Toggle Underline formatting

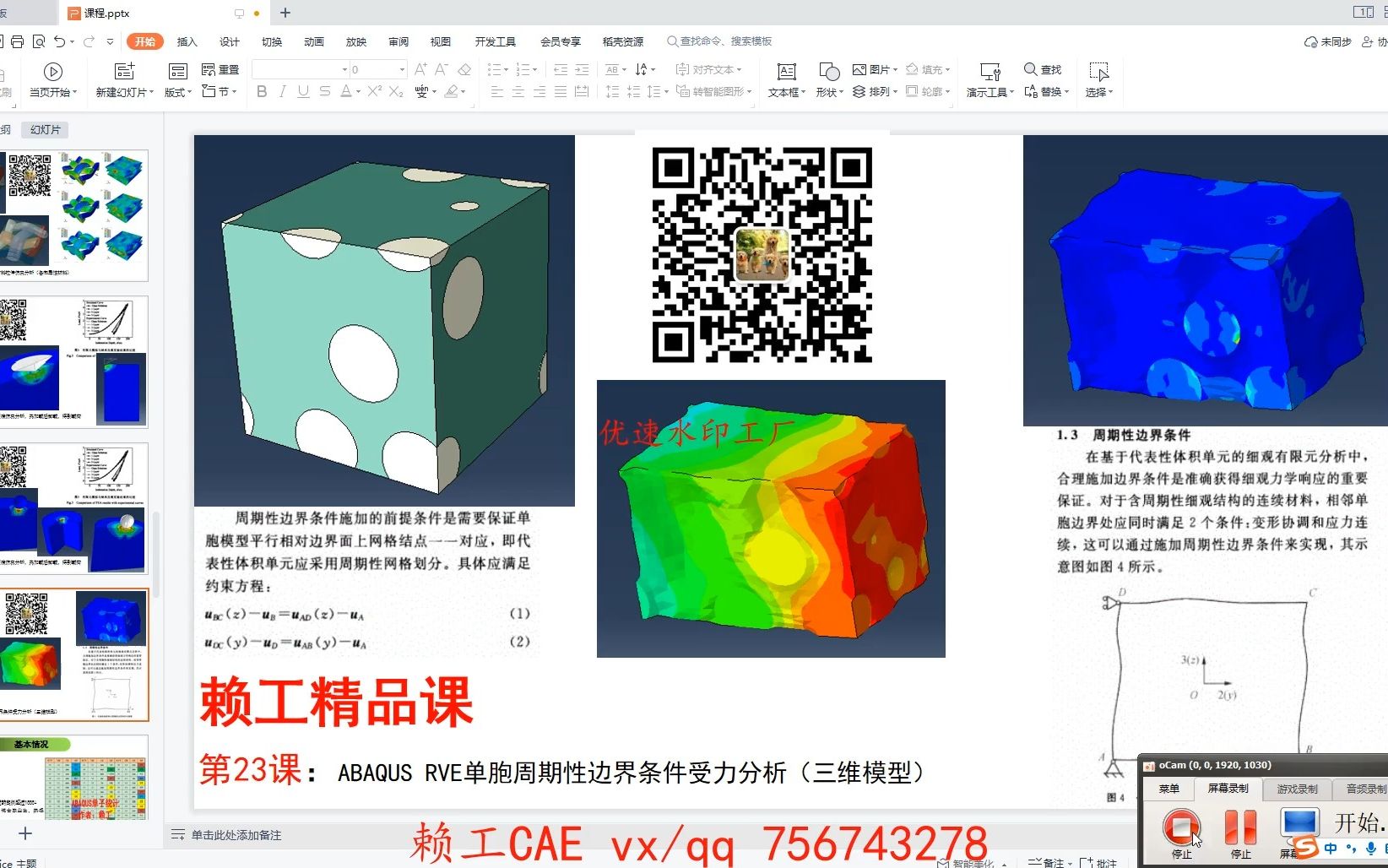(303, 91)
